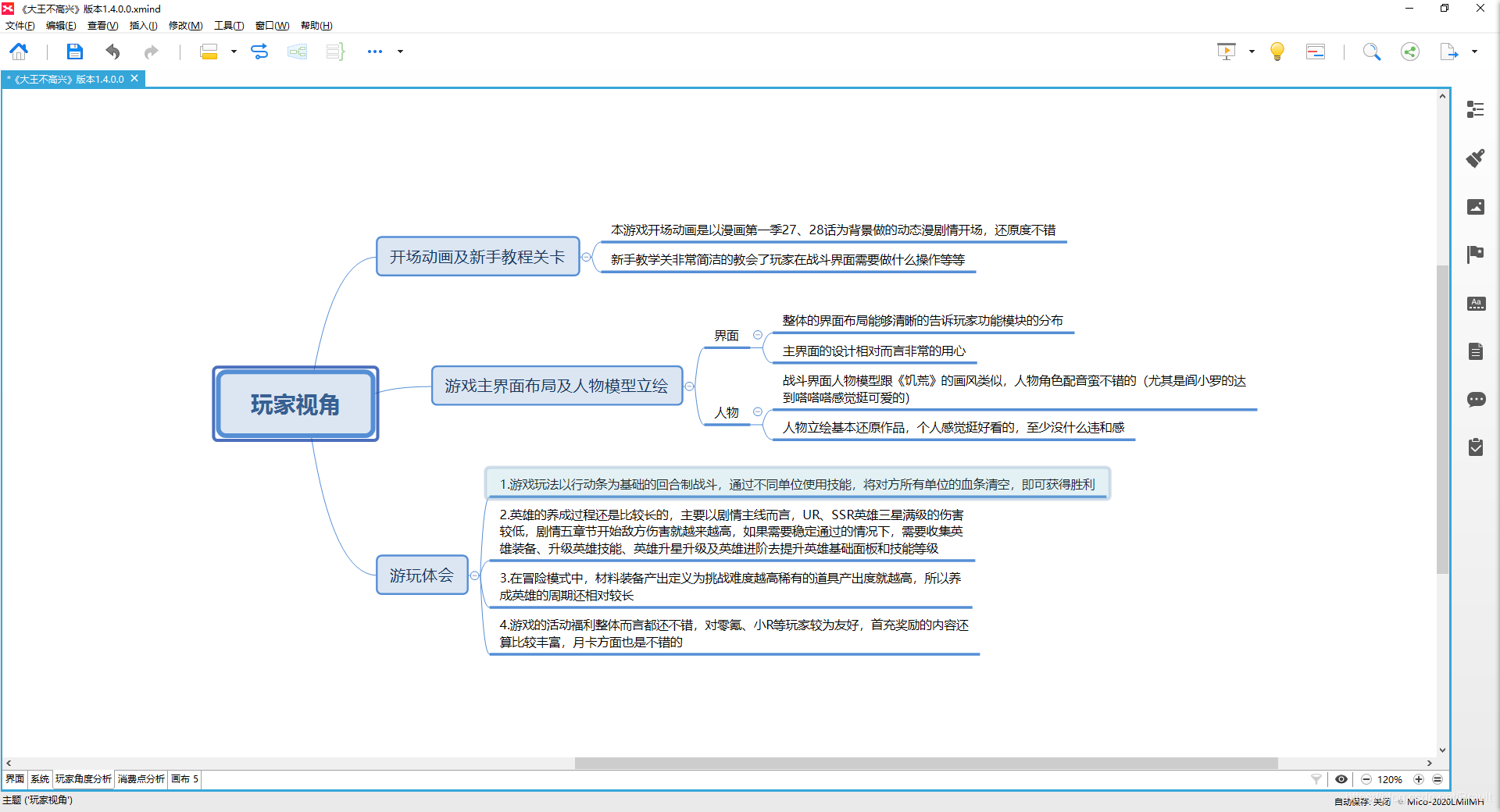Viewport: 1500px width, 812px height.
Task: Close the 《大王不高兴》版本1.4.0.0 document tab
Action: (134, 78)
